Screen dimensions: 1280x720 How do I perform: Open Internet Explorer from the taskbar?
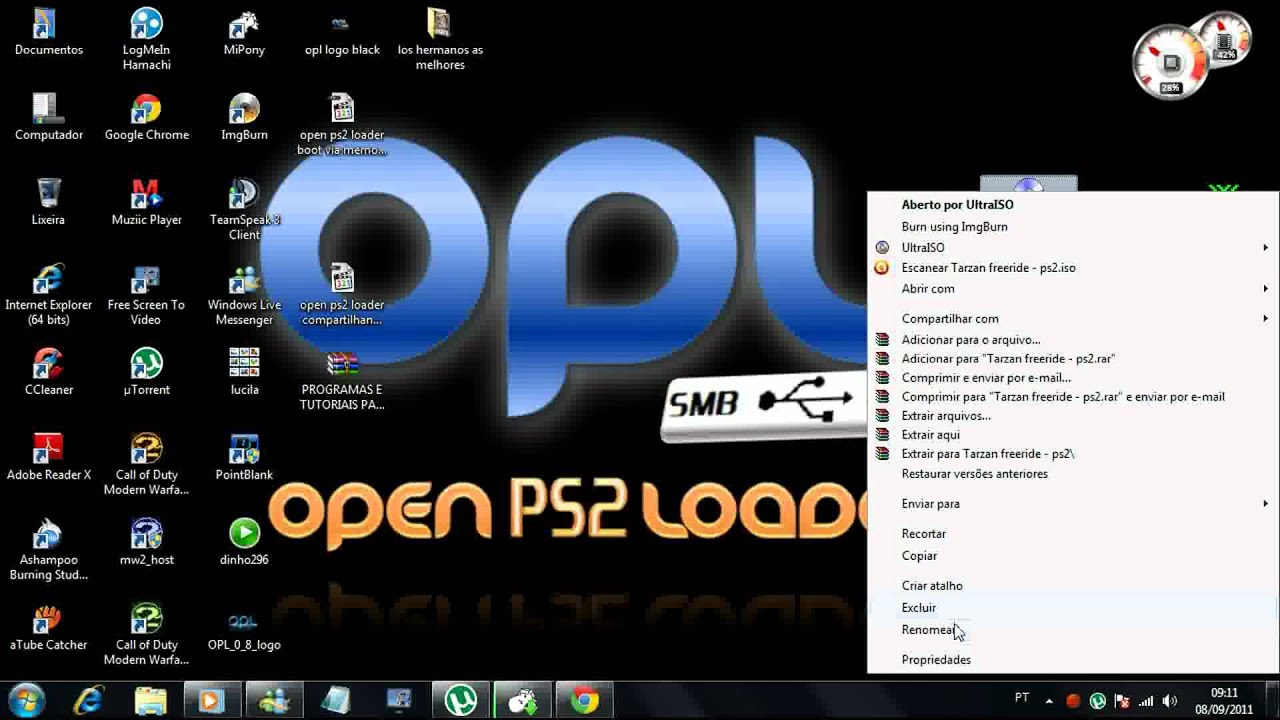pos(88,700)
